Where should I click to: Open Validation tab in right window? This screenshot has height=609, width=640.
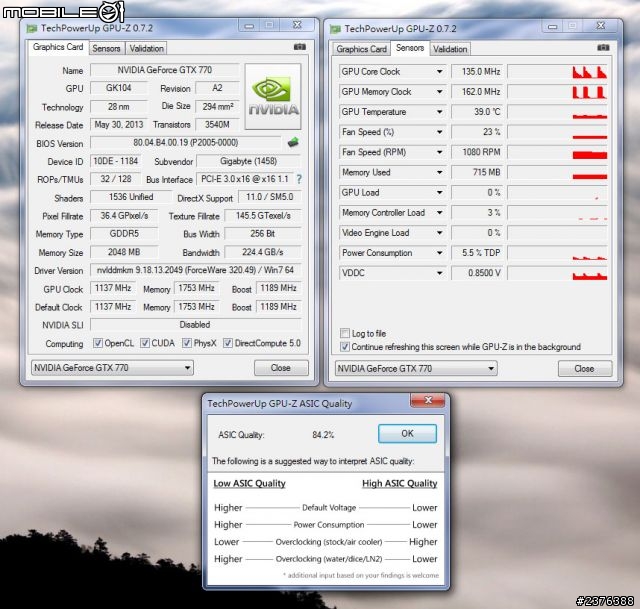450,49
